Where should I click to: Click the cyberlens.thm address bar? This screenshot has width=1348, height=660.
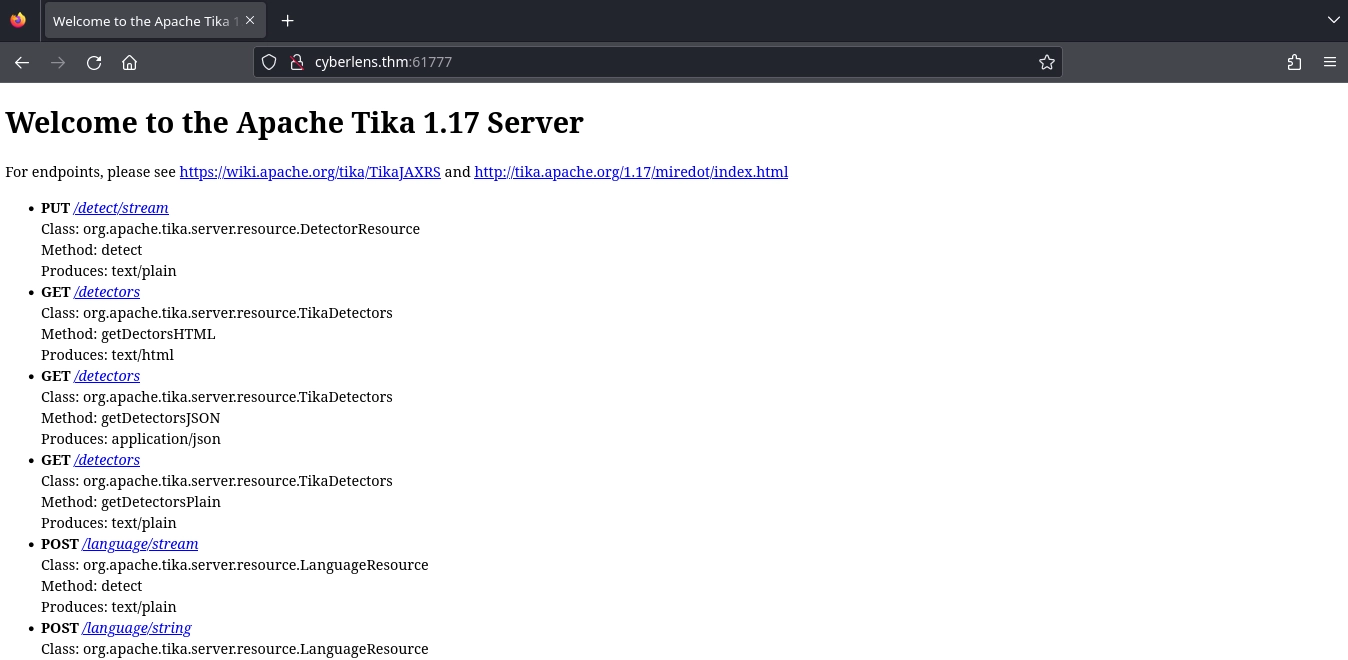click(x=650, y=62)
